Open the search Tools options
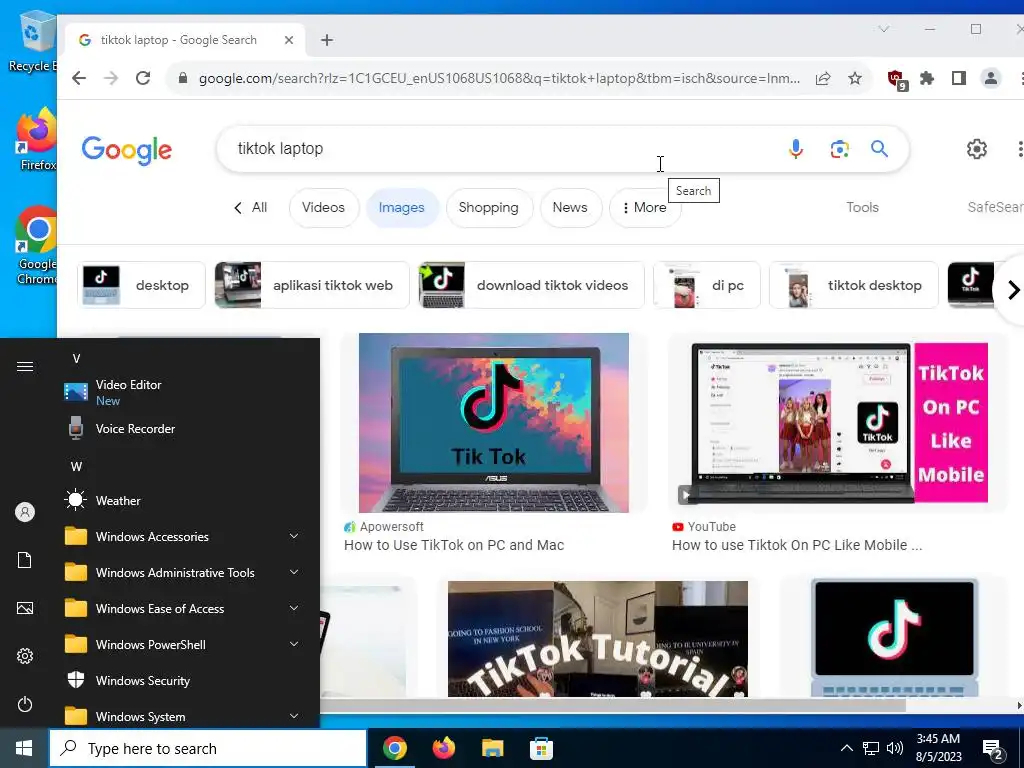This screenshot has height=768, width=1024. (x=862, y=208)
